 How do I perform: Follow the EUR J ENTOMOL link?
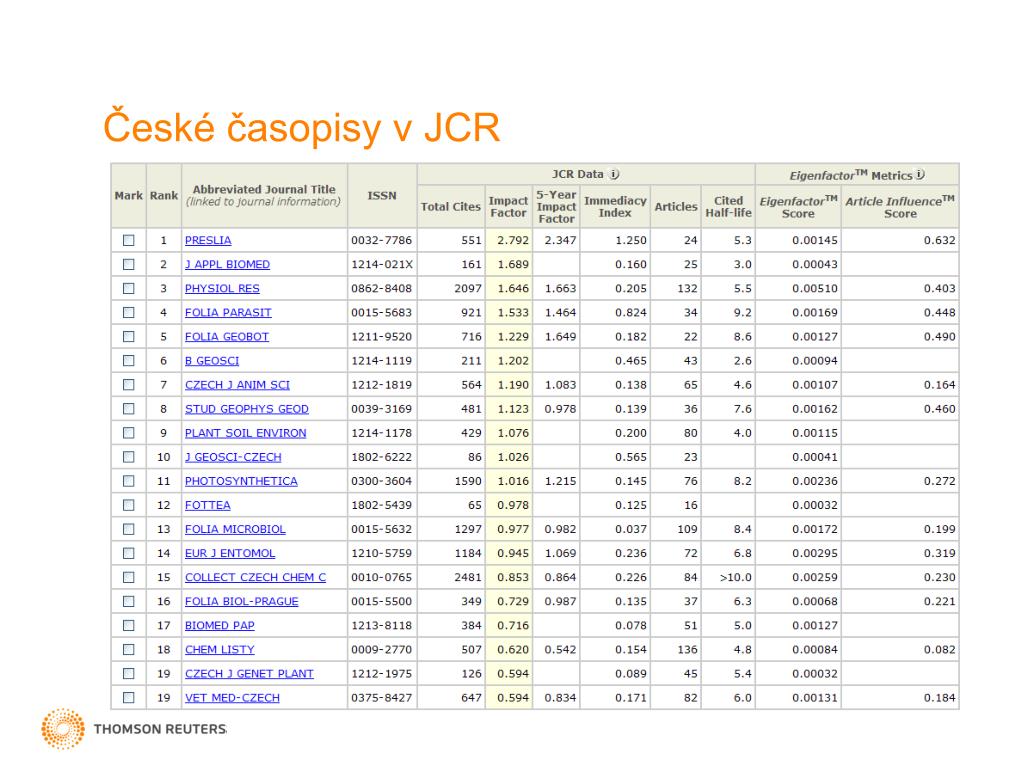pos(230,553)
